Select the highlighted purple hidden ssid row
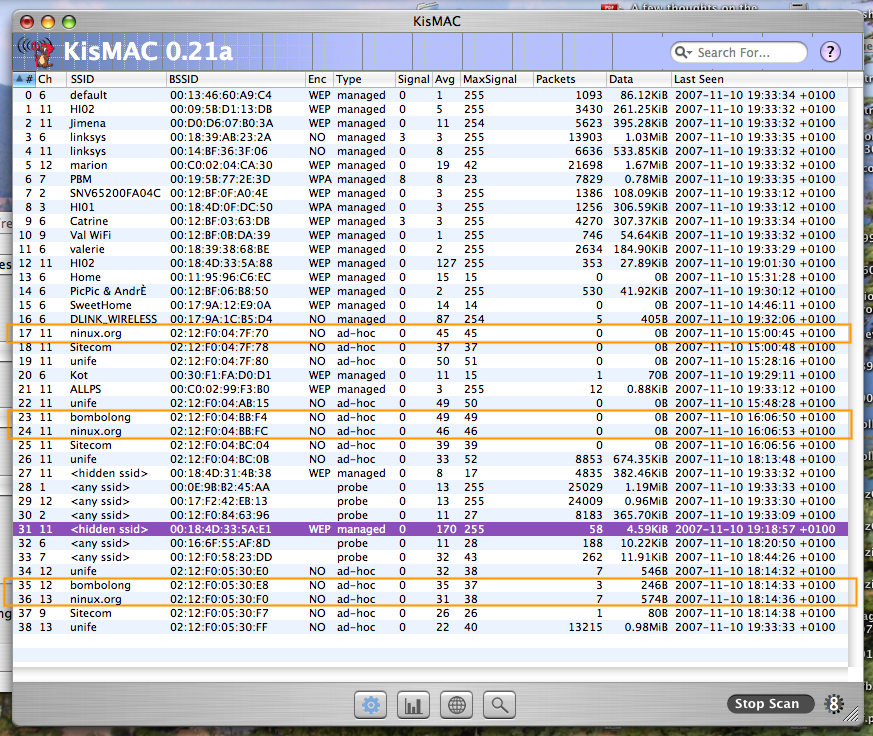The image size is (873, 736). [x=400, y=529]
